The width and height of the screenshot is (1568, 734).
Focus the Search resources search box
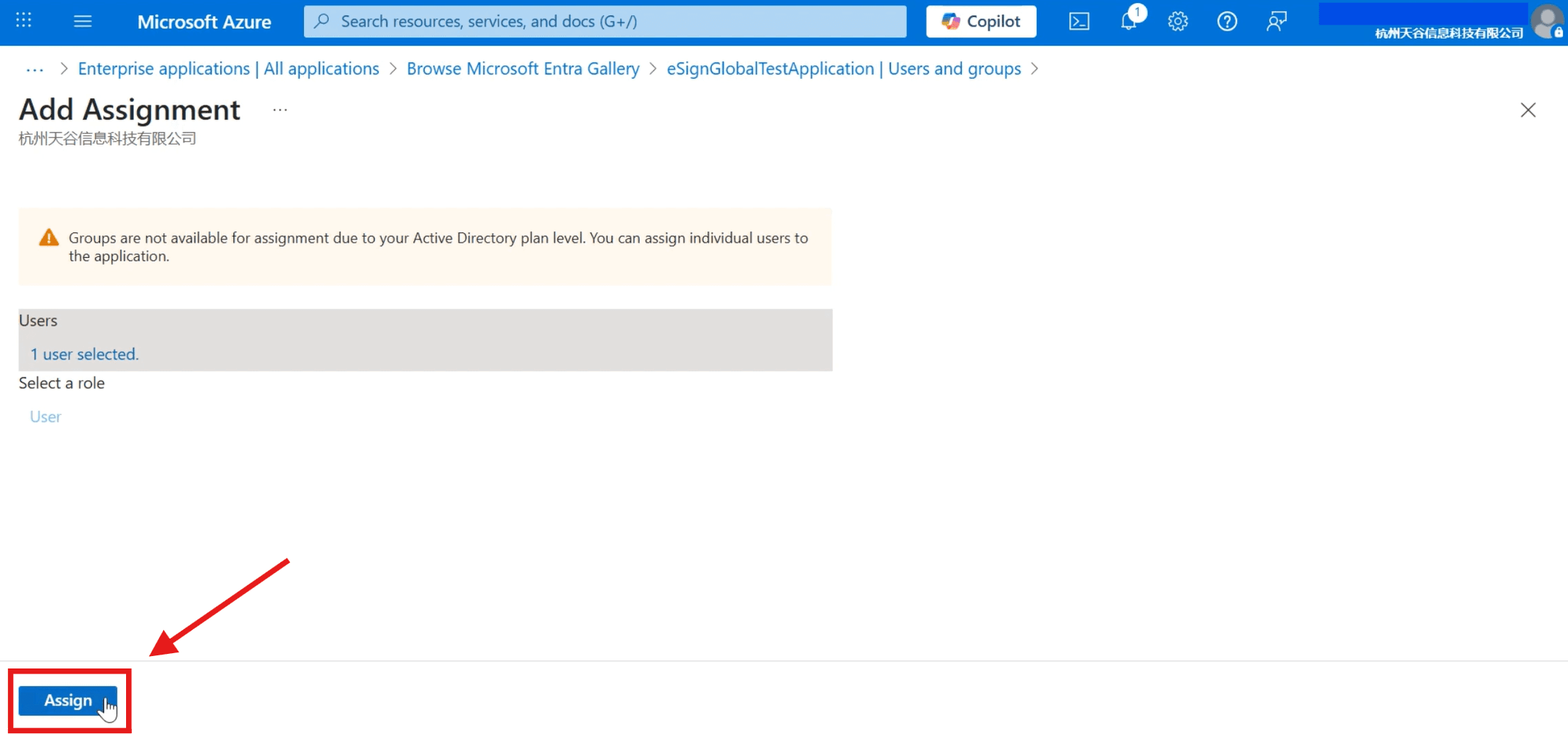[605, 21]
